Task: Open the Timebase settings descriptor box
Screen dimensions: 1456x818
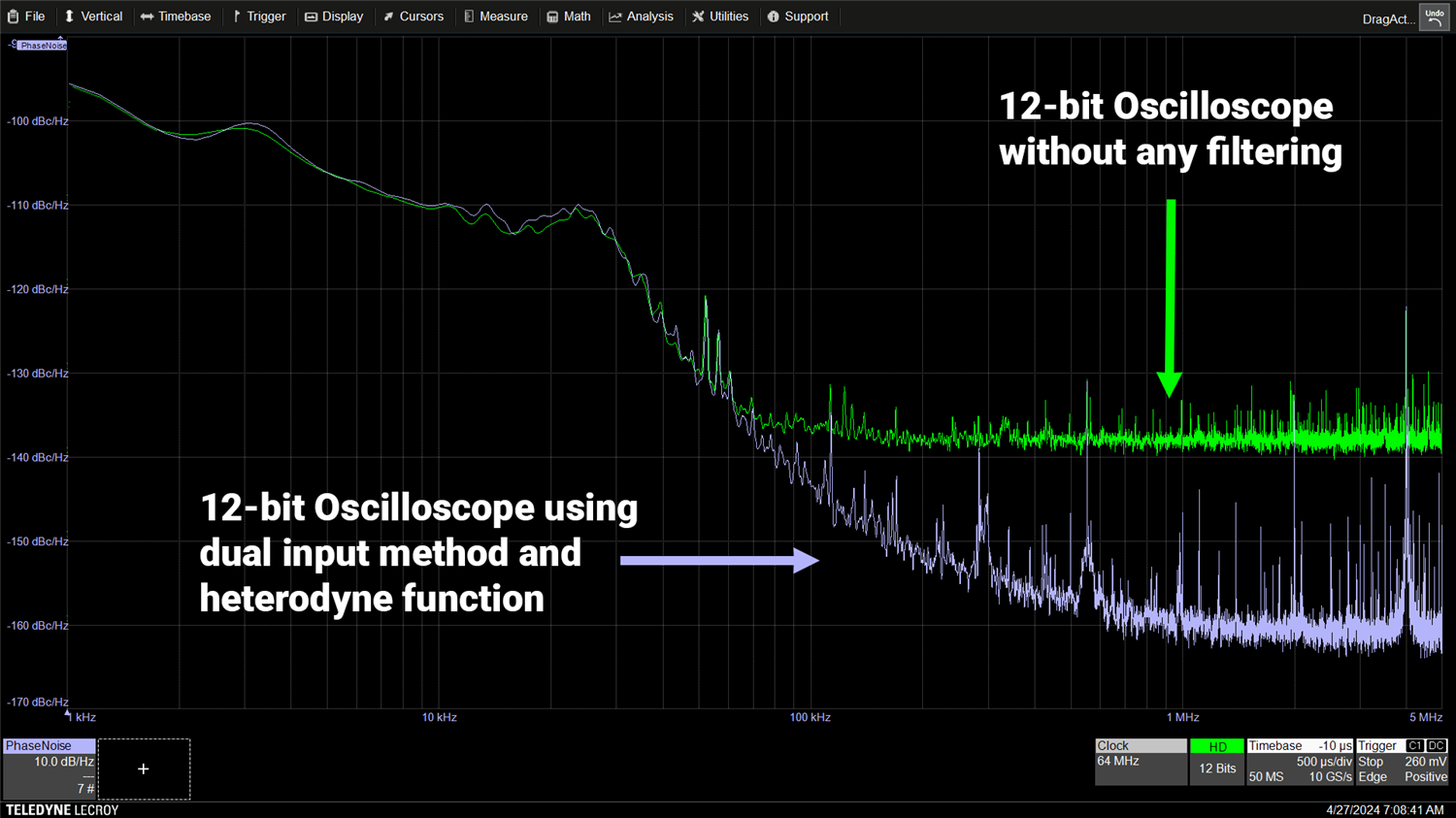Action: pos(1299,762)
